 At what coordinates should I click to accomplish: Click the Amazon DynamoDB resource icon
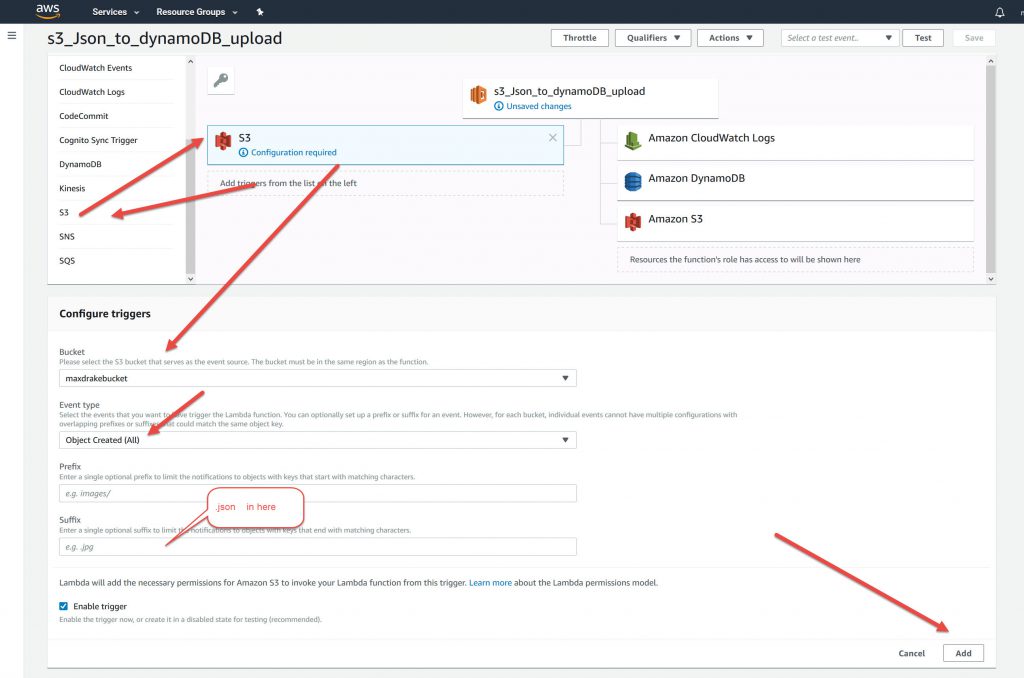point(632,181)
